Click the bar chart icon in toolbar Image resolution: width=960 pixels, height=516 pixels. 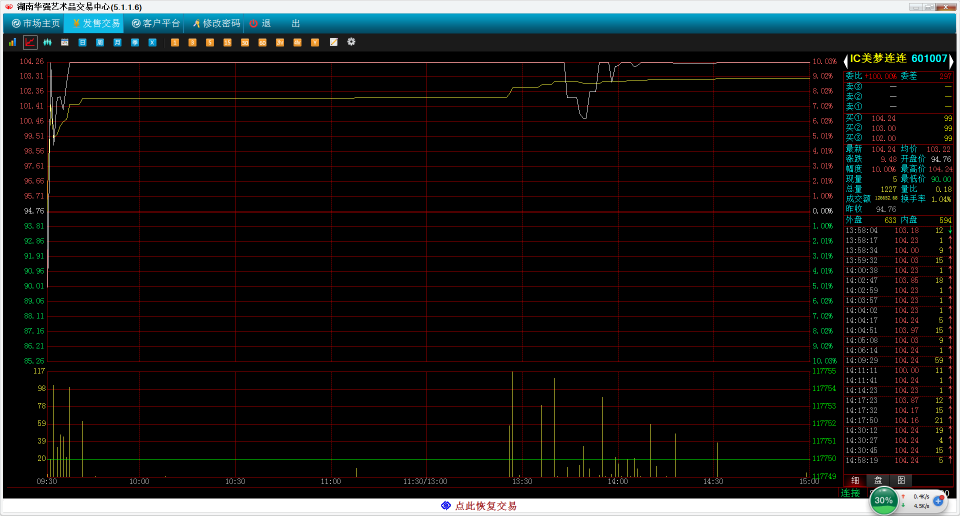pos(12,42)
